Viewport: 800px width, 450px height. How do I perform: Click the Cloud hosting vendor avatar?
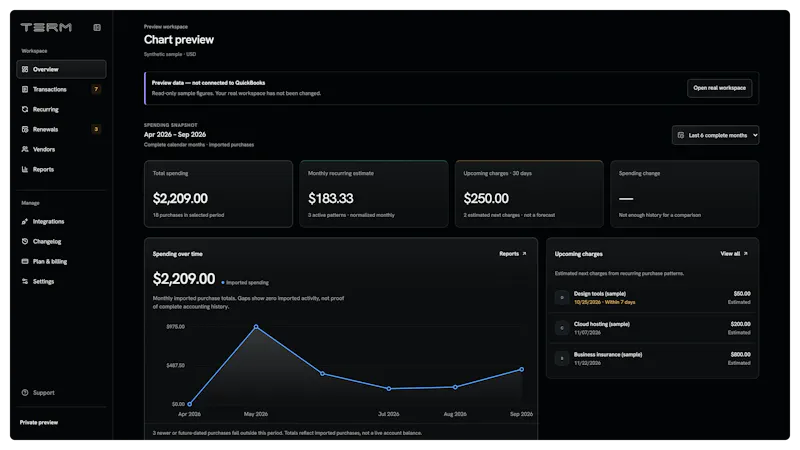point(562,328)
